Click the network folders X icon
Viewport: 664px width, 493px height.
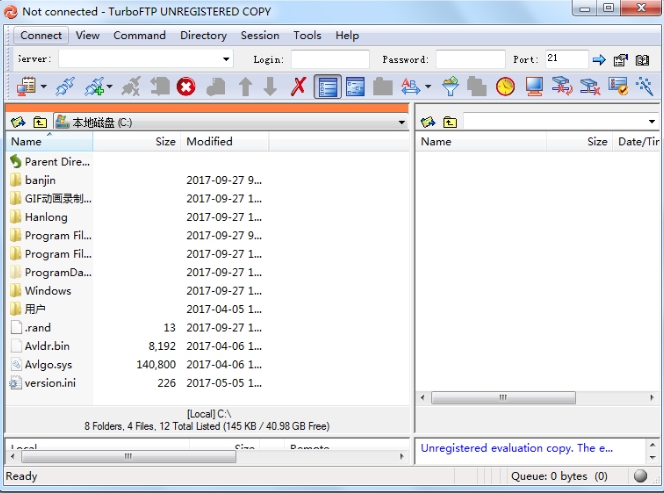pyautogui.click(x=590, y=87)
